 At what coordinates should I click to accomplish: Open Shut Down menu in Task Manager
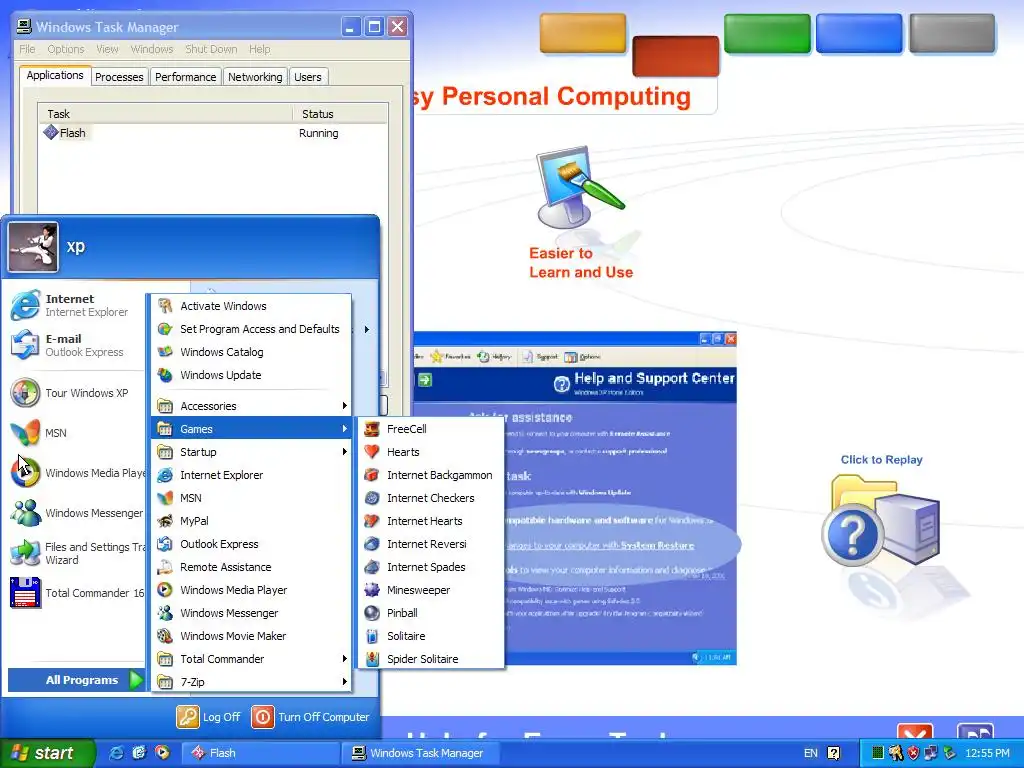pyautogui.click(x=211, y=49)
